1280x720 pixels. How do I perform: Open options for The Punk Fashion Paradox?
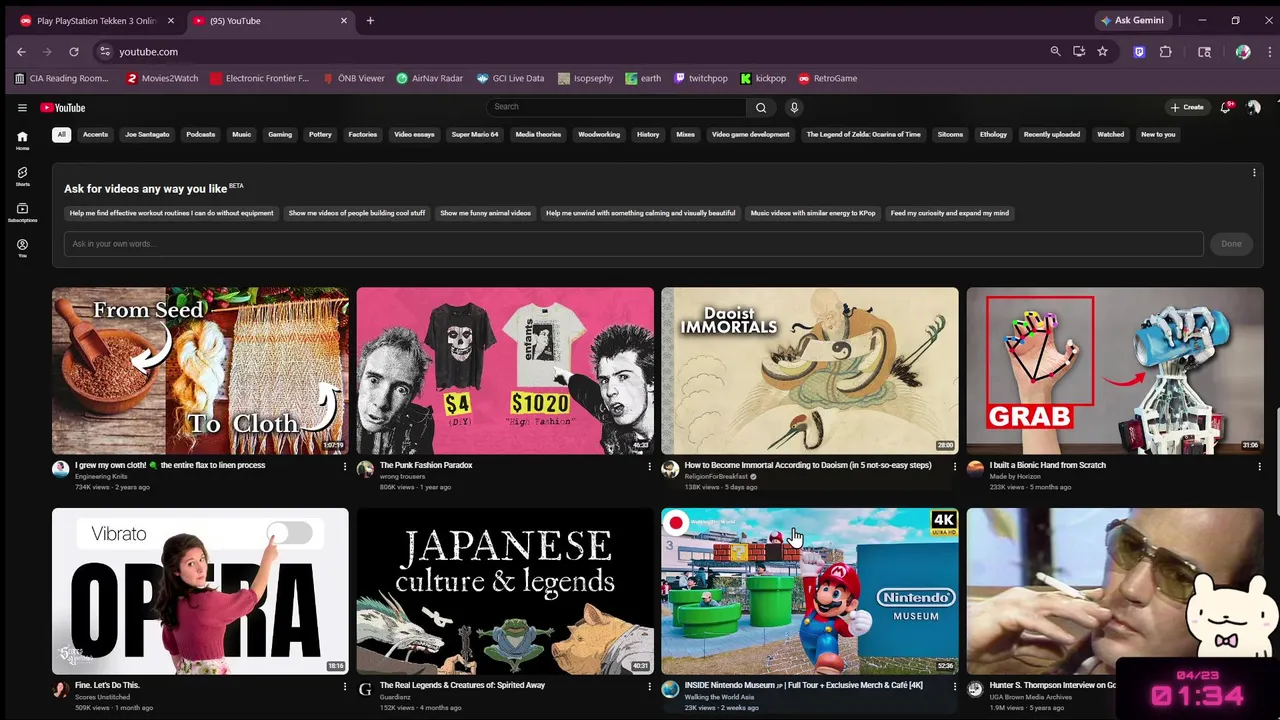(x=649, y=466)
